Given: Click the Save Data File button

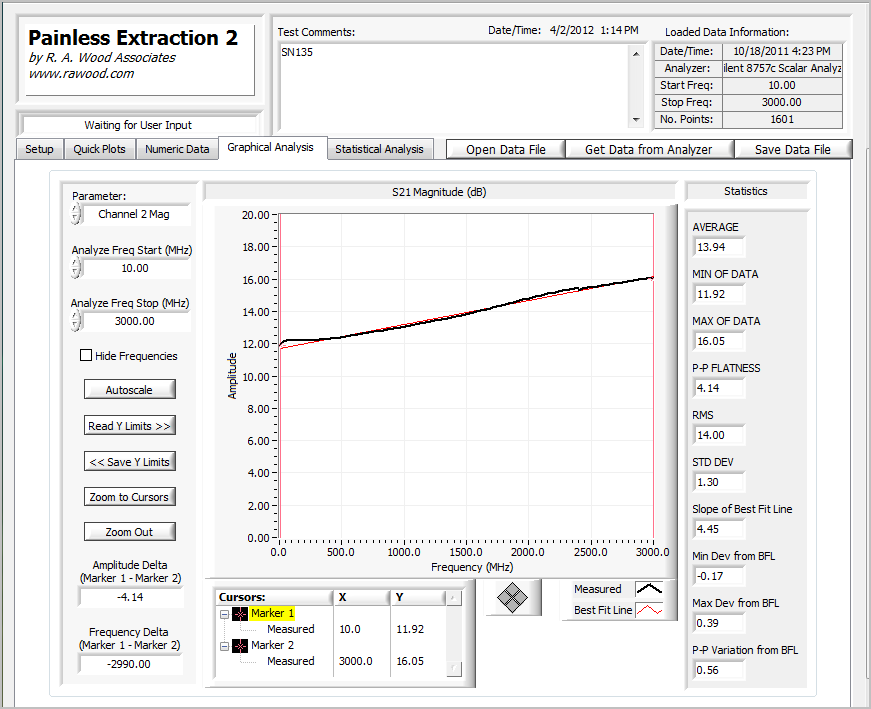Looking at the screenshot, I should tap(793, 149).
